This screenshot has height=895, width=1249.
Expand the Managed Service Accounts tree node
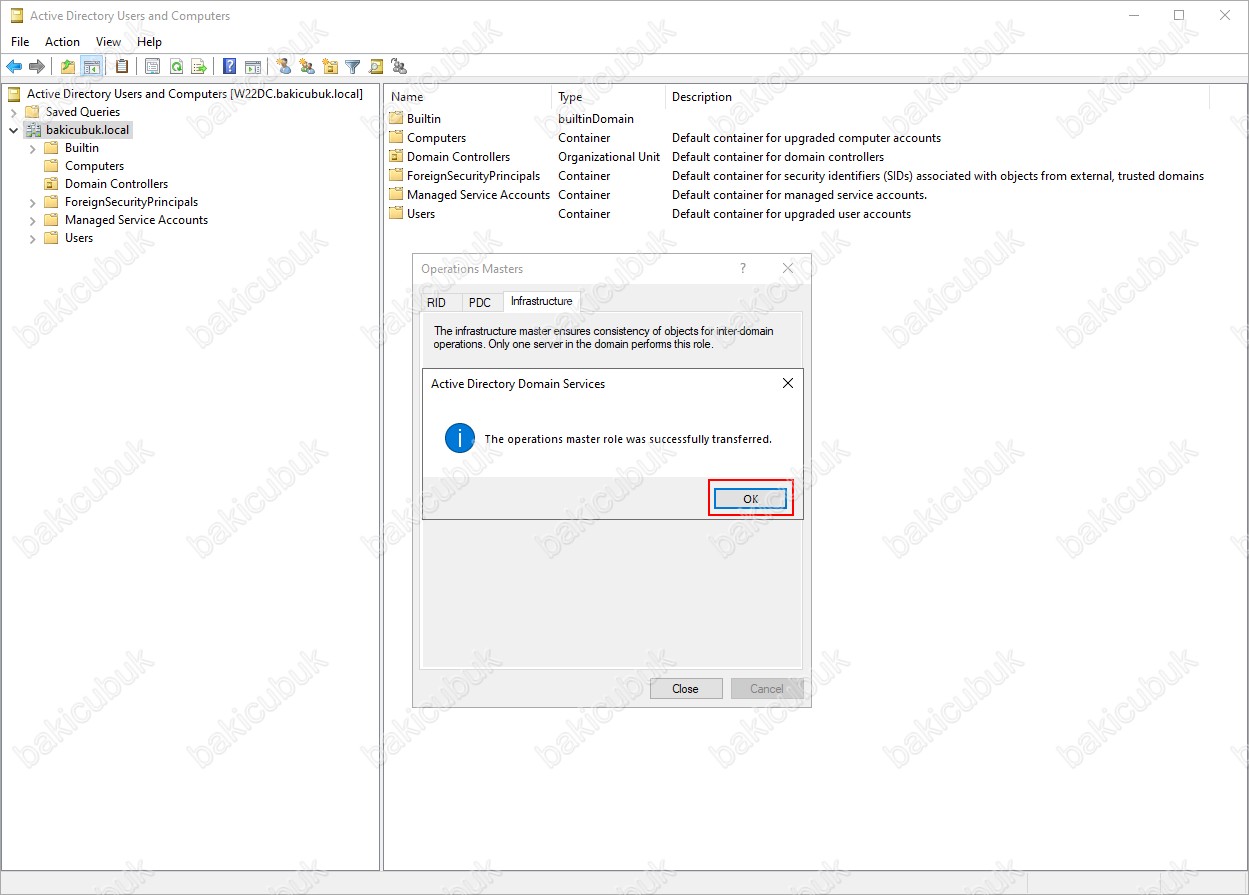click(32, 220)
